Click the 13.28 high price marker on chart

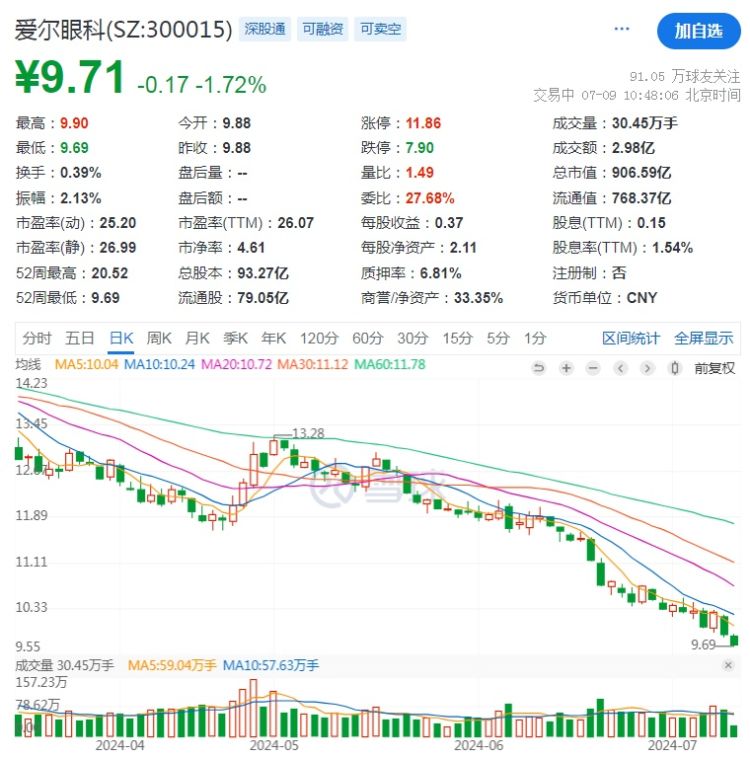[308, 433]
